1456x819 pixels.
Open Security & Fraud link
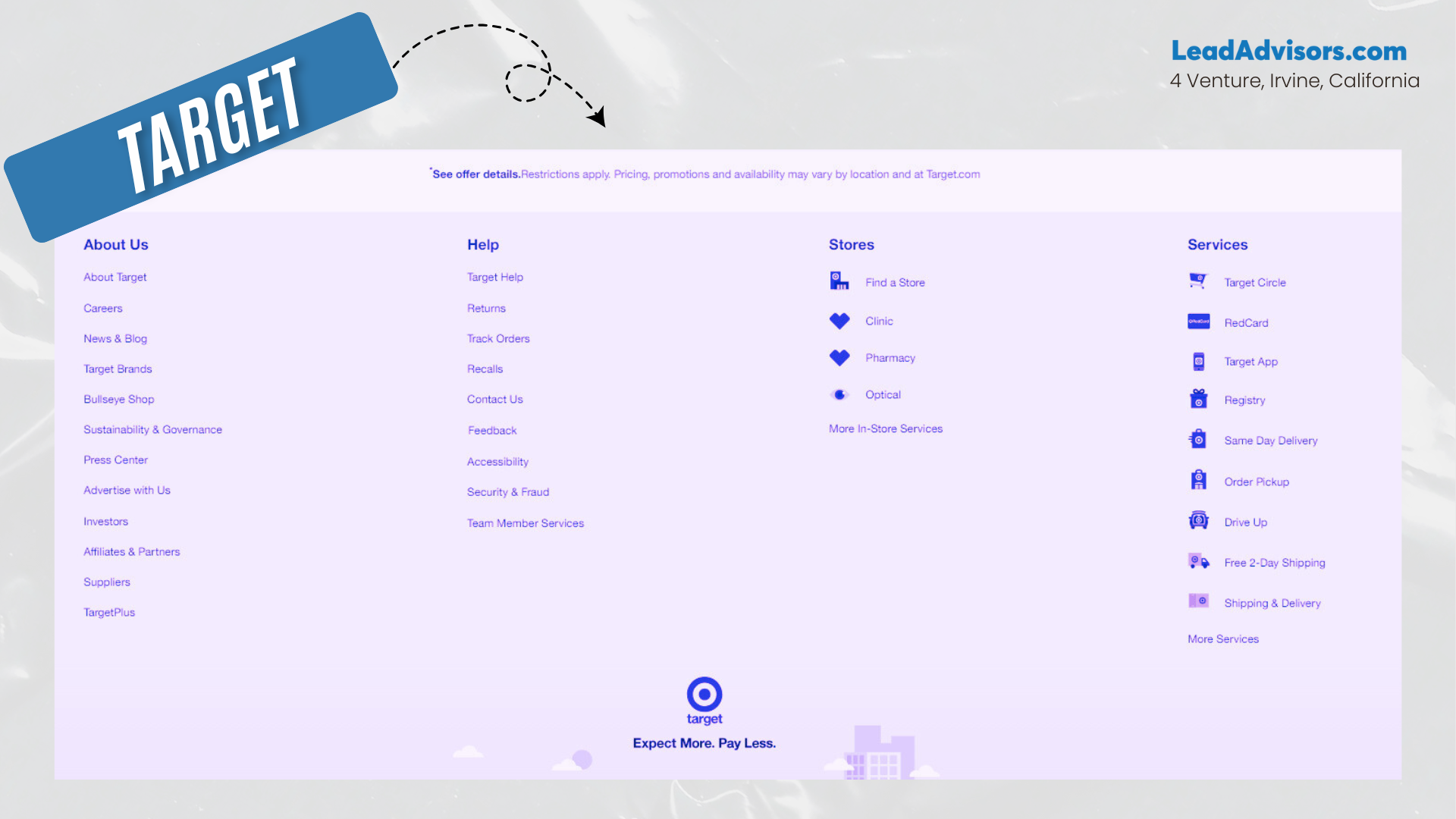508,492
